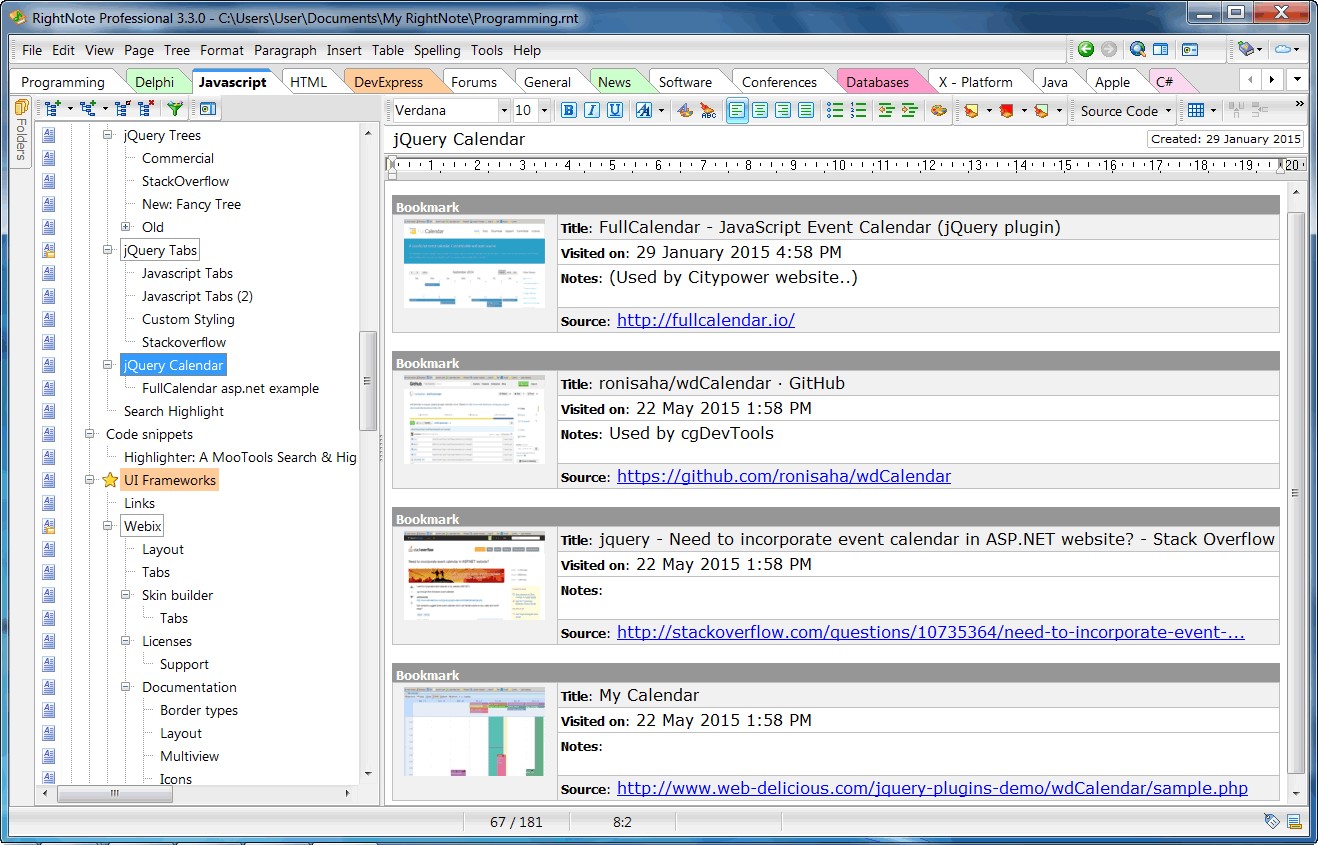The width and height of the screenshot is (1318, 845).
Task: Increase paragraph indent
Action: tap(909, 111)
